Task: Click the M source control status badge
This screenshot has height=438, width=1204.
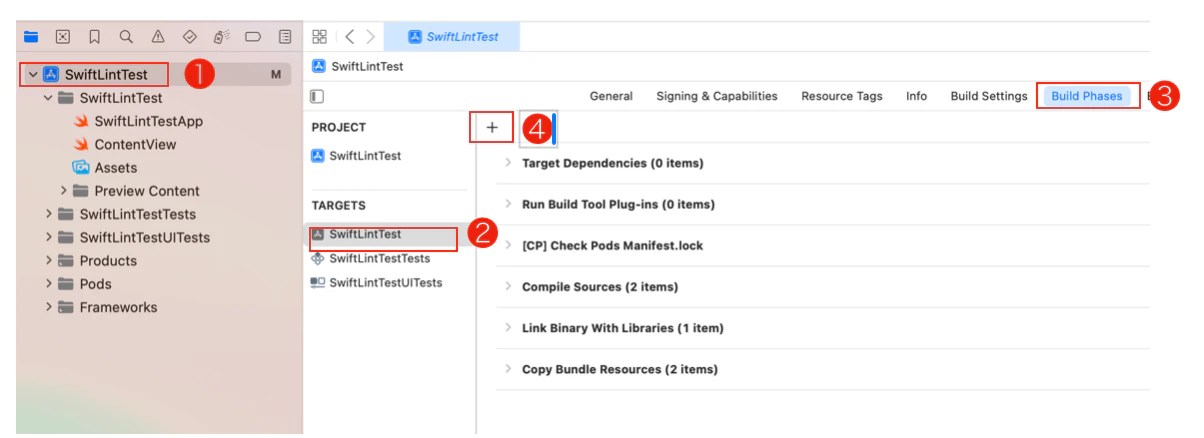Action: (x=275, y=75)
